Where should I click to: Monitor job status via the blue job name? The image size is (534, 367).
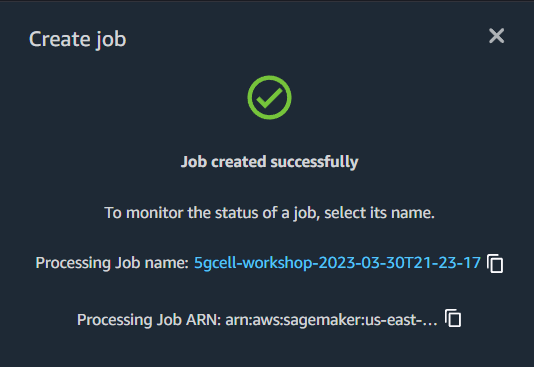(337, 263)
